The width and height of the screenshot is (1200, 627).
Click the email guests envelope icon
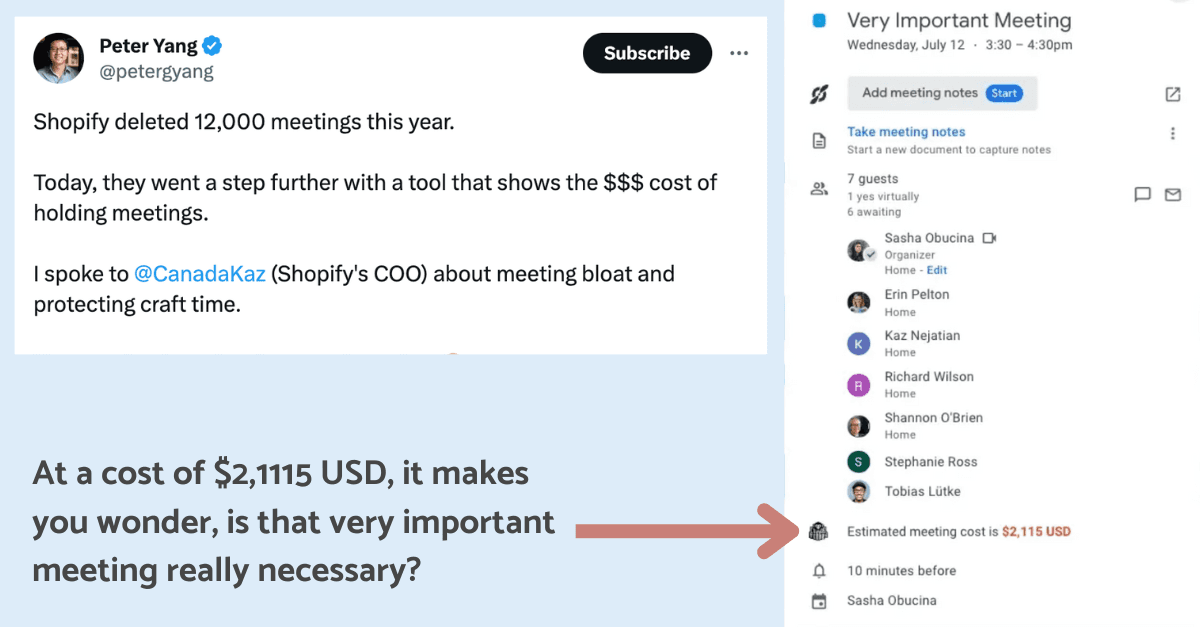coord(1173,195)
